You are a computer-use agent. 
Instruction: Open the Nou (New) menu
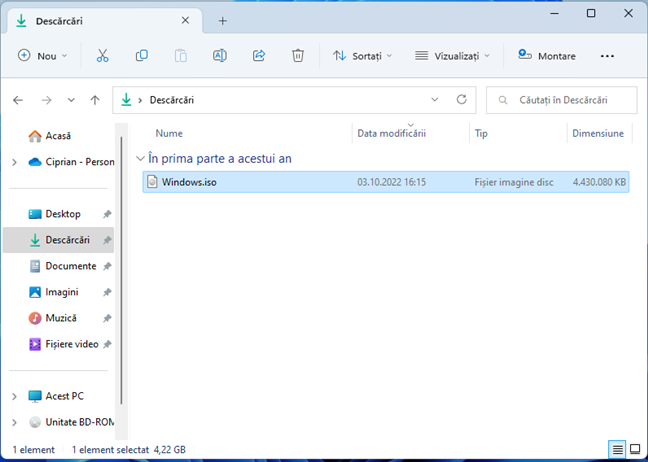pyautogui.click(x=42, y=55)
